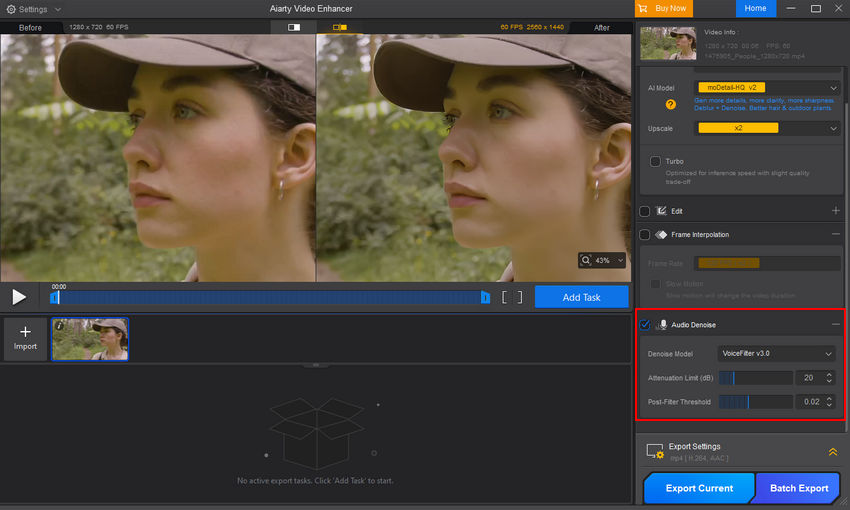Import a new video file
Viewport: 850px width, 510px height.
pos(25,338)
